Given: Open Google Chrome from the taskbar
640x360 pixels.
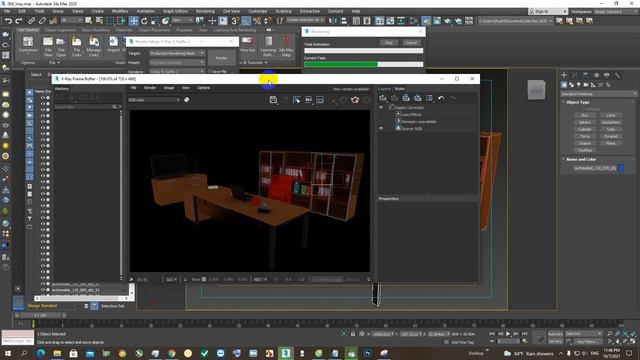Looking at the screenshot, I should (x=171, y=353).
